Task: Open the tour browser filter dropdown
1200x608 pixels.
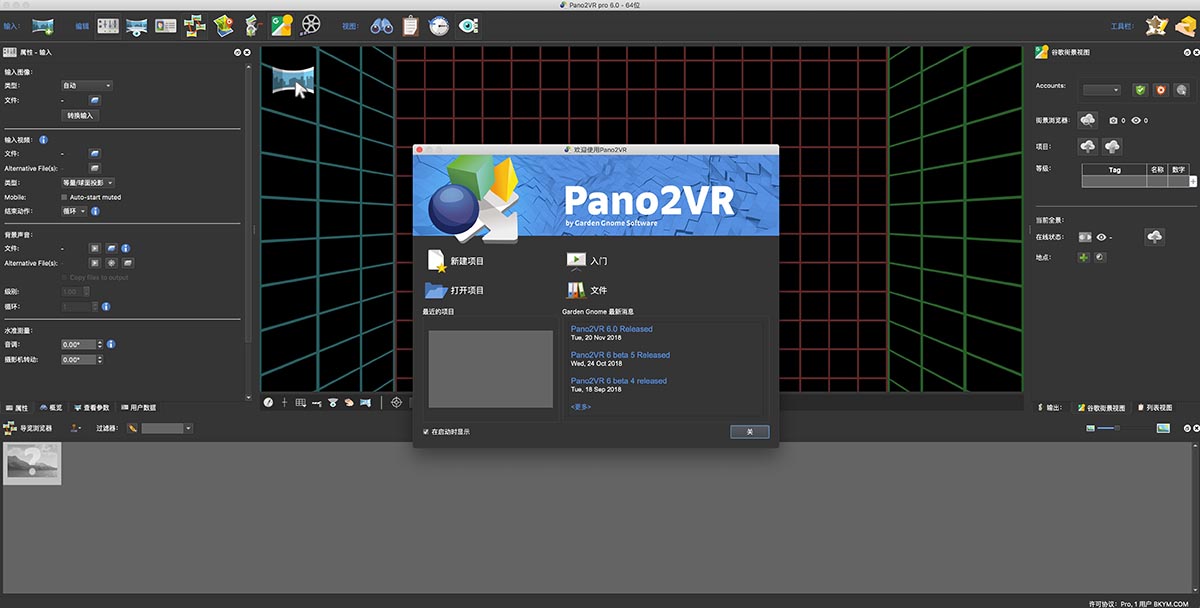Action: [x=167, y=429]
